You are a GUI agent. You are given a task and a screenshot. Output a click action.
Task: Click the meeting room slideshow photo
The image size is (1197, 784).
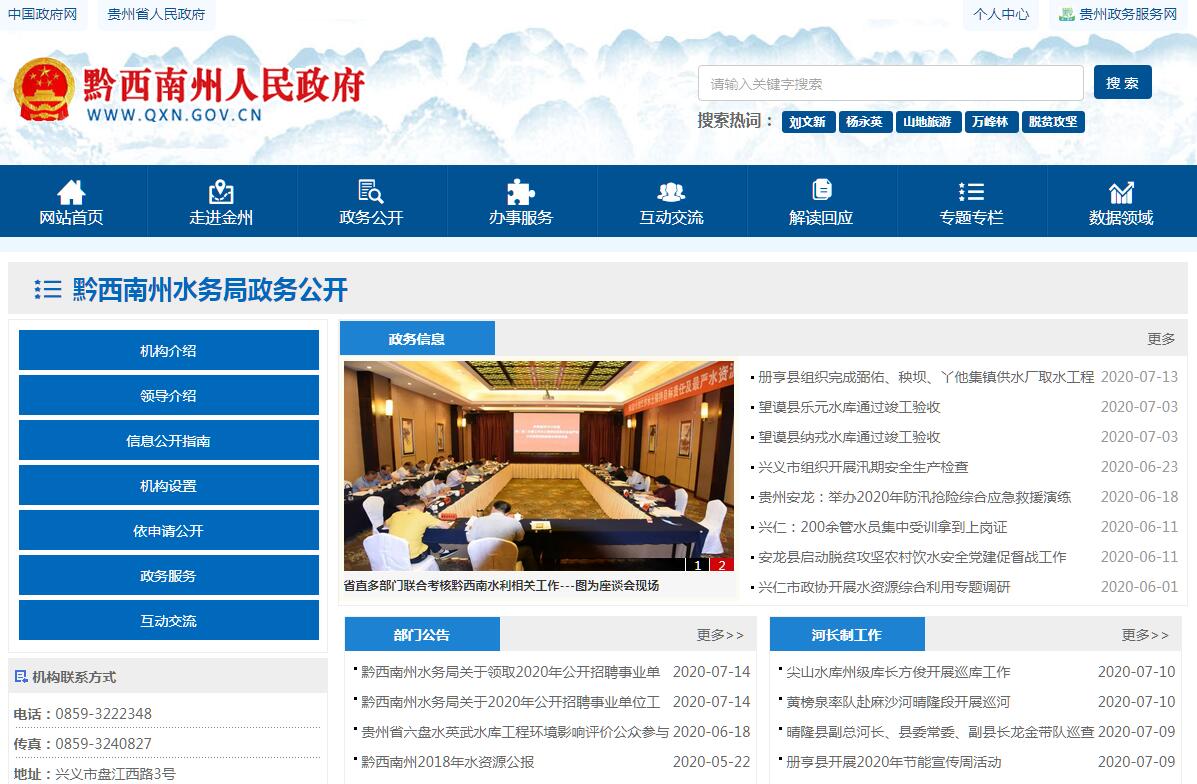[x=539, y=466]
